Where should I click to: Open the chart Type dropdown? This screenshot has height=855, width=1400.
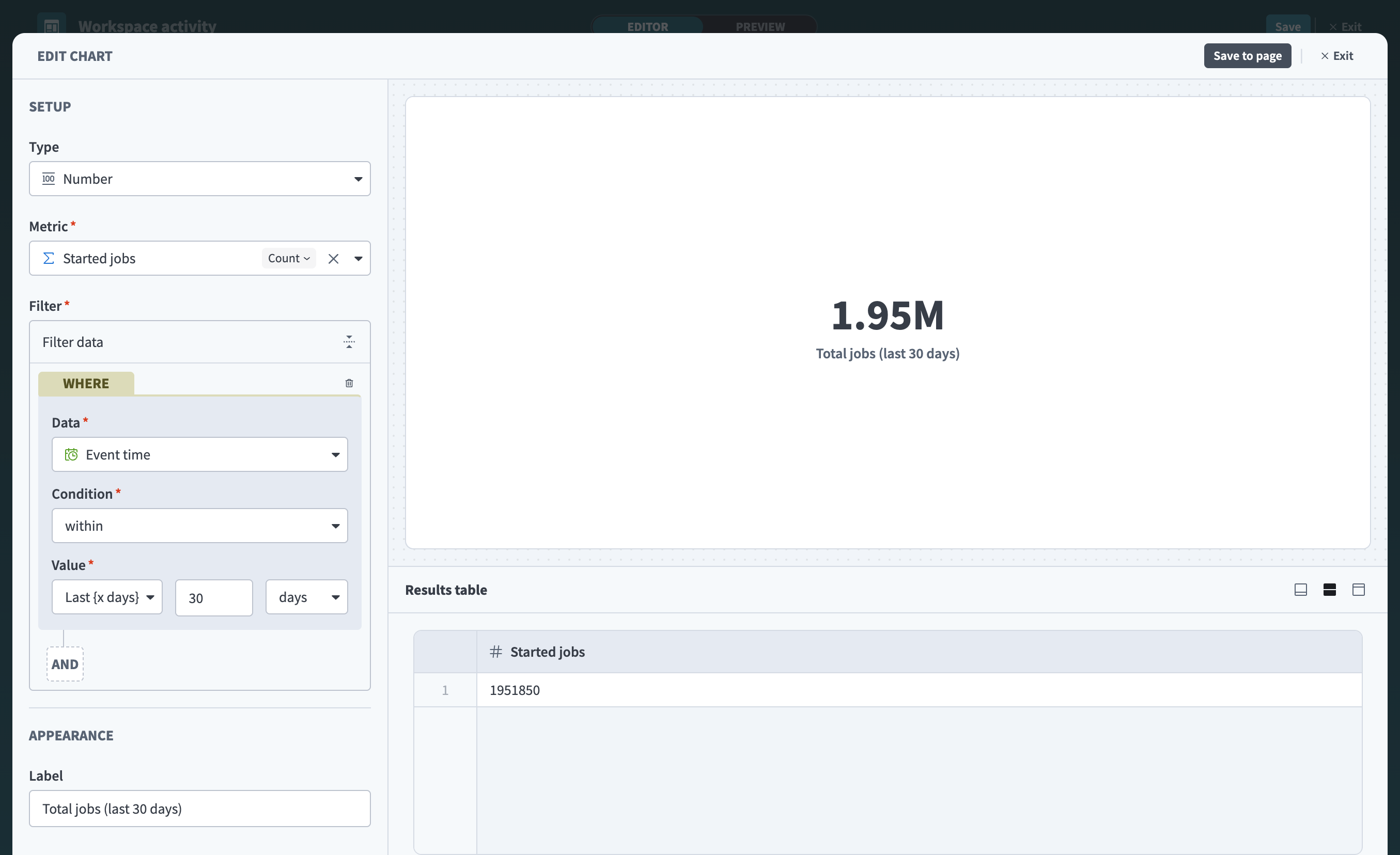click(199, 179)
